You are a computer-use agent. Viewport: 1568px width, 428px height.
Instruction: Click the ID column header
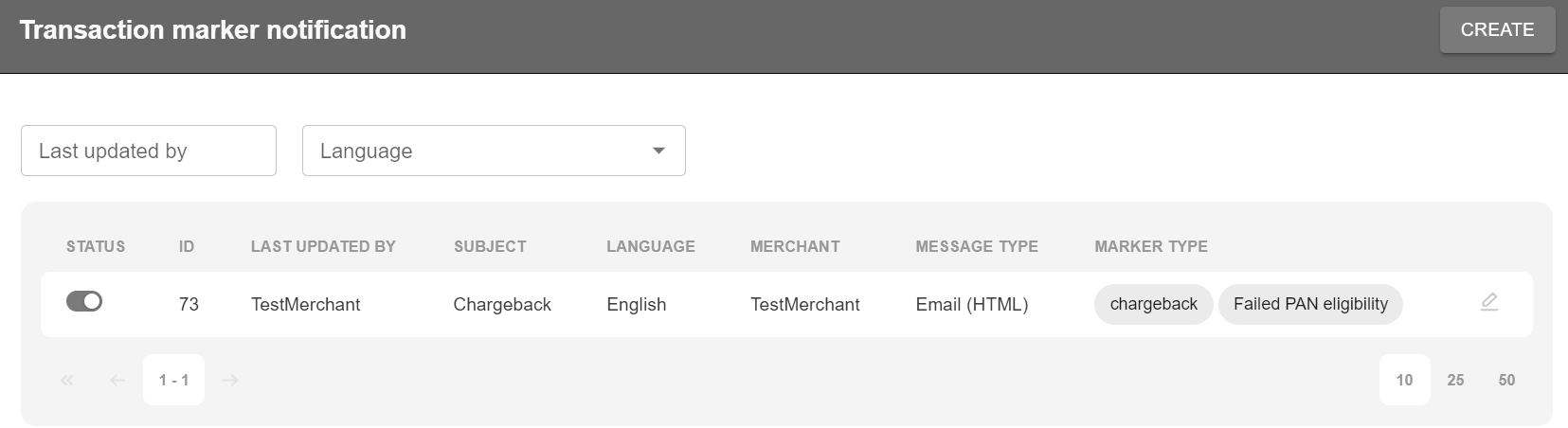click(187, 246)
